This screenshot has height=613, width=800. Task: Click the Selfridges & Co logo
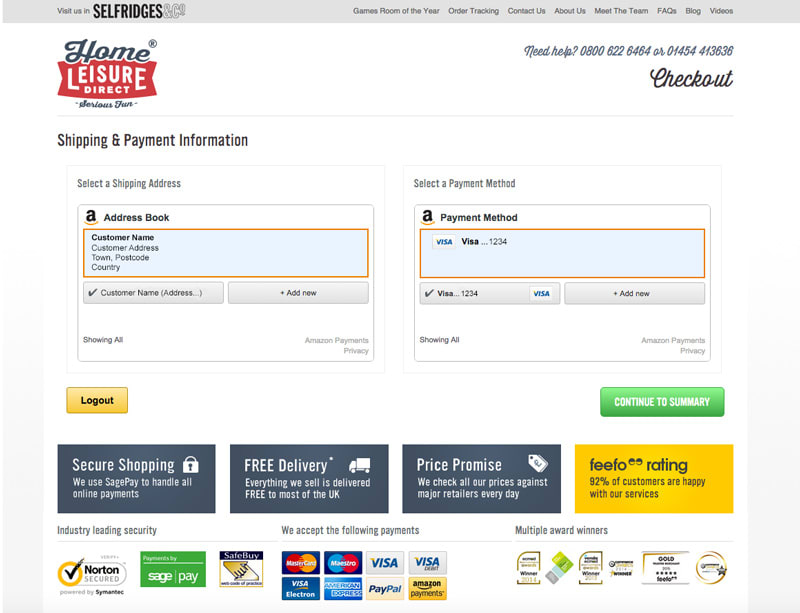[139, 11]
